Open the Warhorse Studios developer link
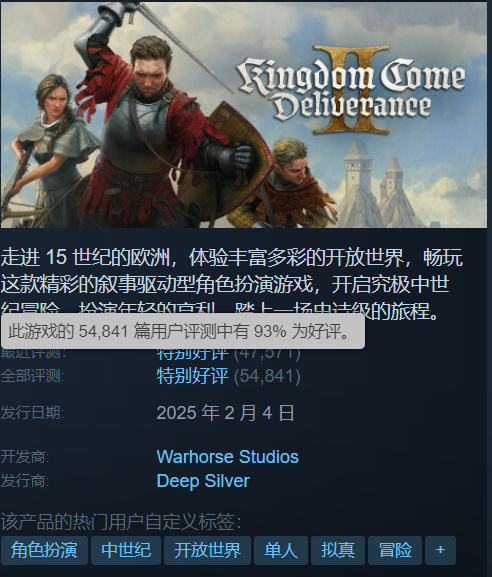492x577 pixels. click(x=227, y=457)
